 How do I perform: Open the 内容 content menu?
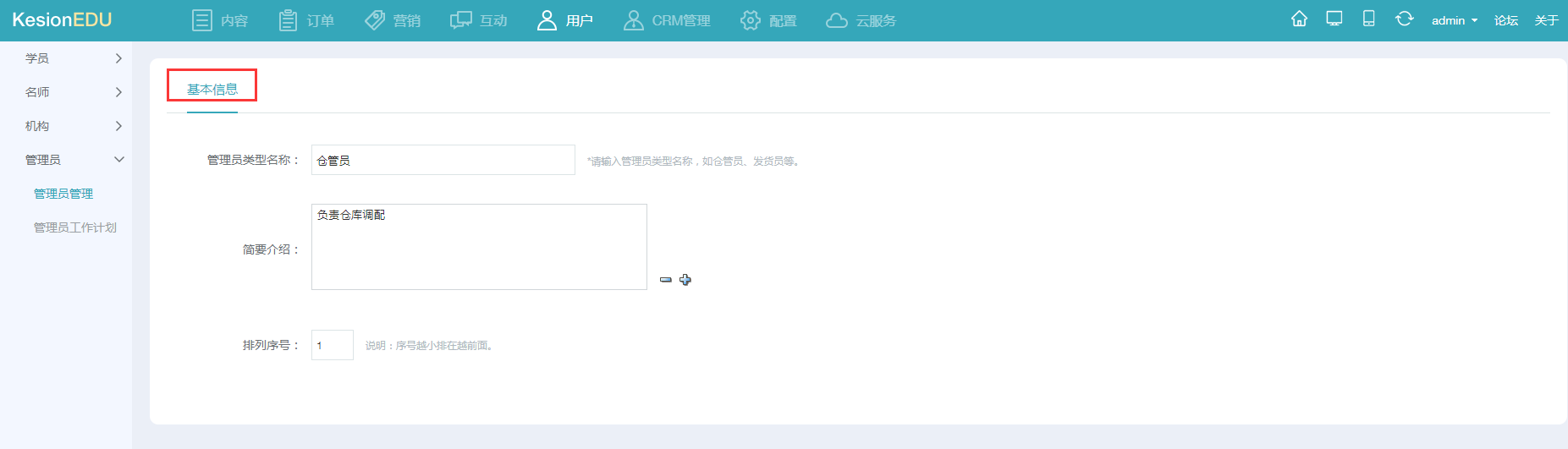220,20
